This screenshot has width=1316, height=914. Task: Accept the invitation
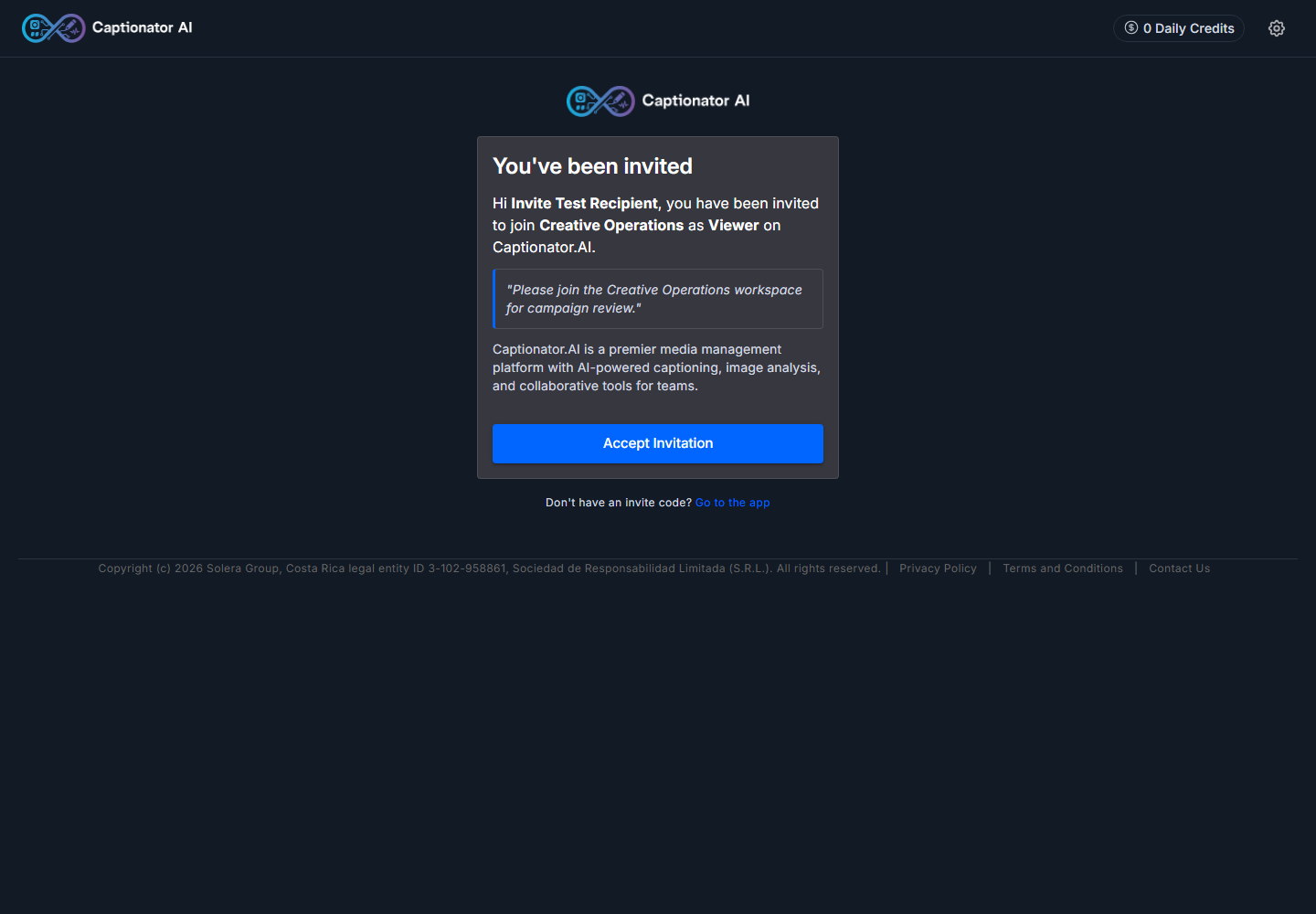[658, 443]
